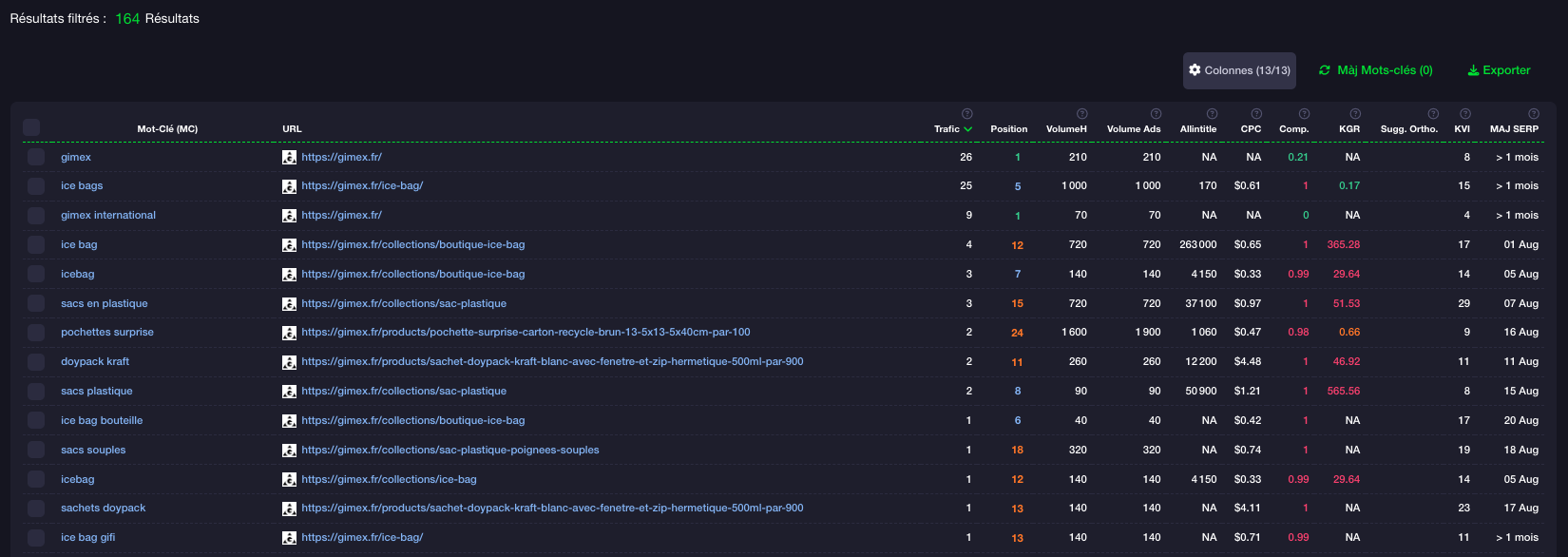Sort by the Allintitle column header
The image size is (1568, 557).
(1198, 129)
